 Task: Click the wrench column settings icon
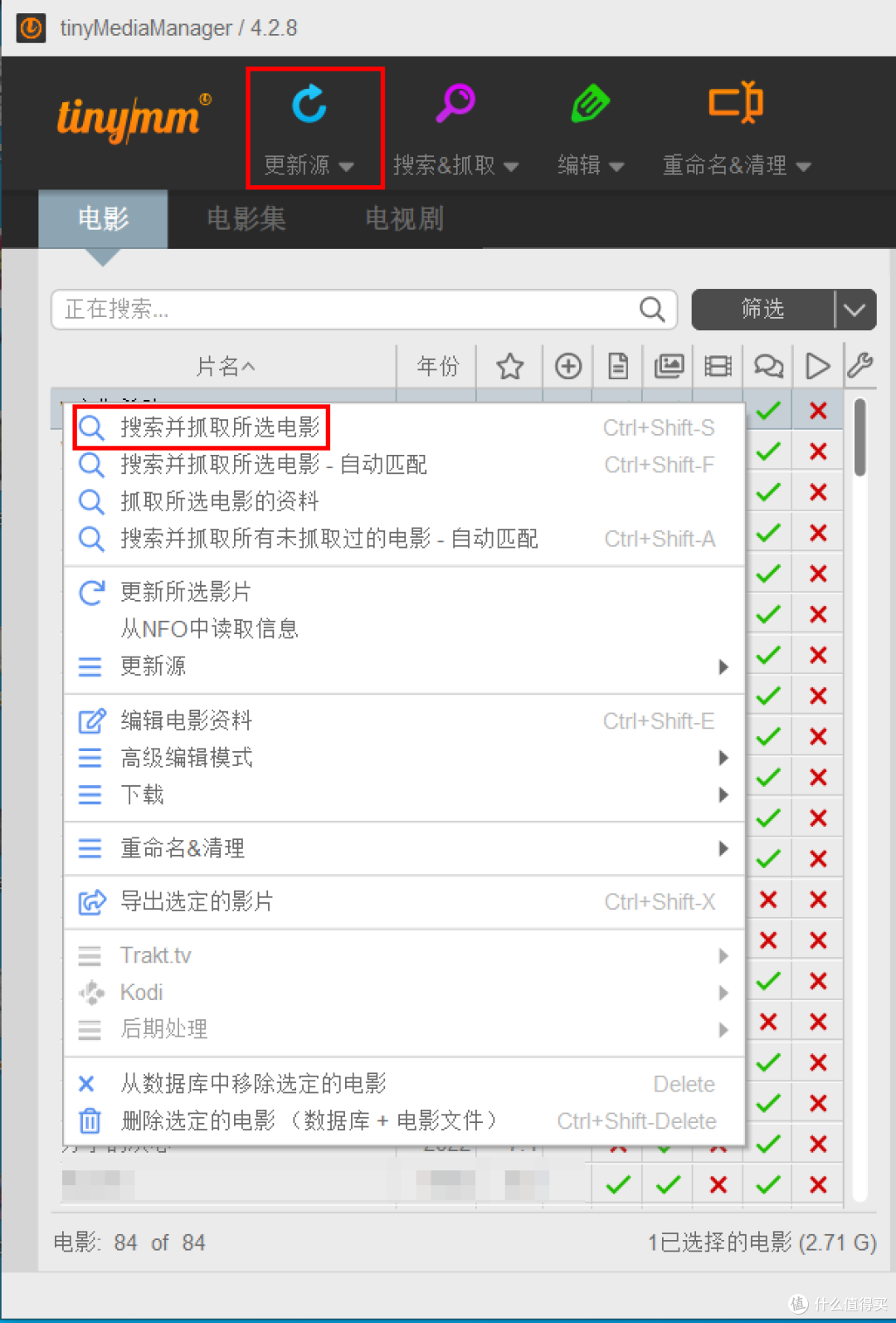click(x=860, y=365)
